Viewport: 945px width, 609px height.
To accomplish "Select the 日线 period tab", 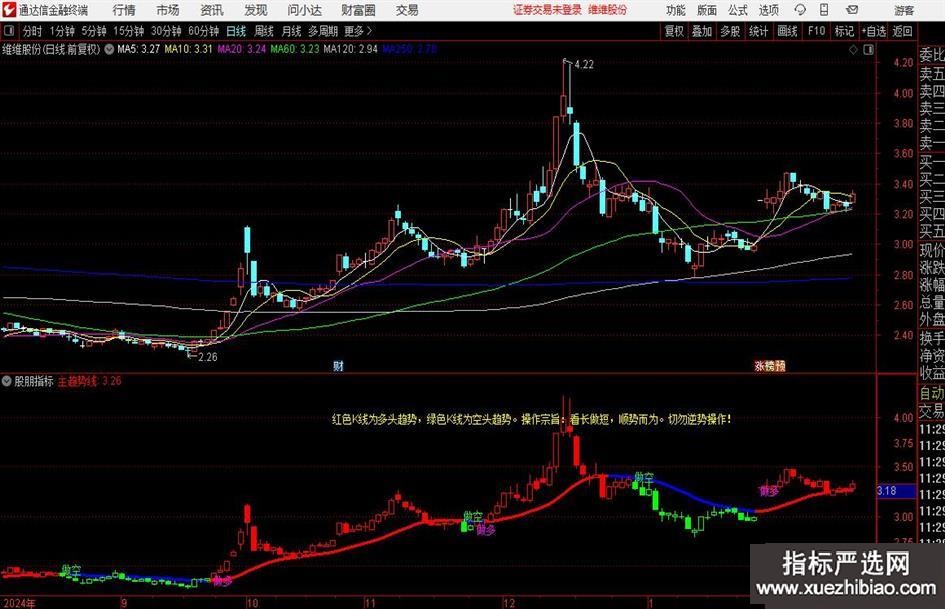I will coord(236,31).
